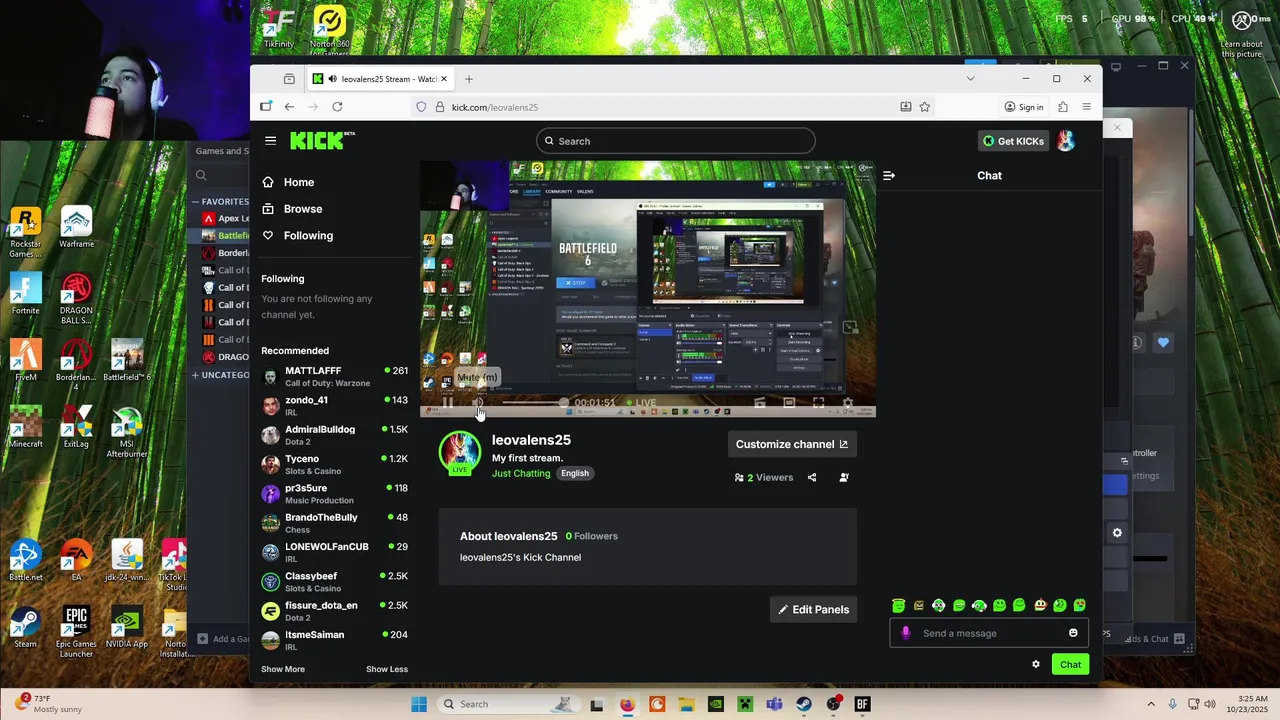Open MATTLAFFF recommended channel
Image resolution: width=1280 pixels, height=720 pixels.
[334, 376]
